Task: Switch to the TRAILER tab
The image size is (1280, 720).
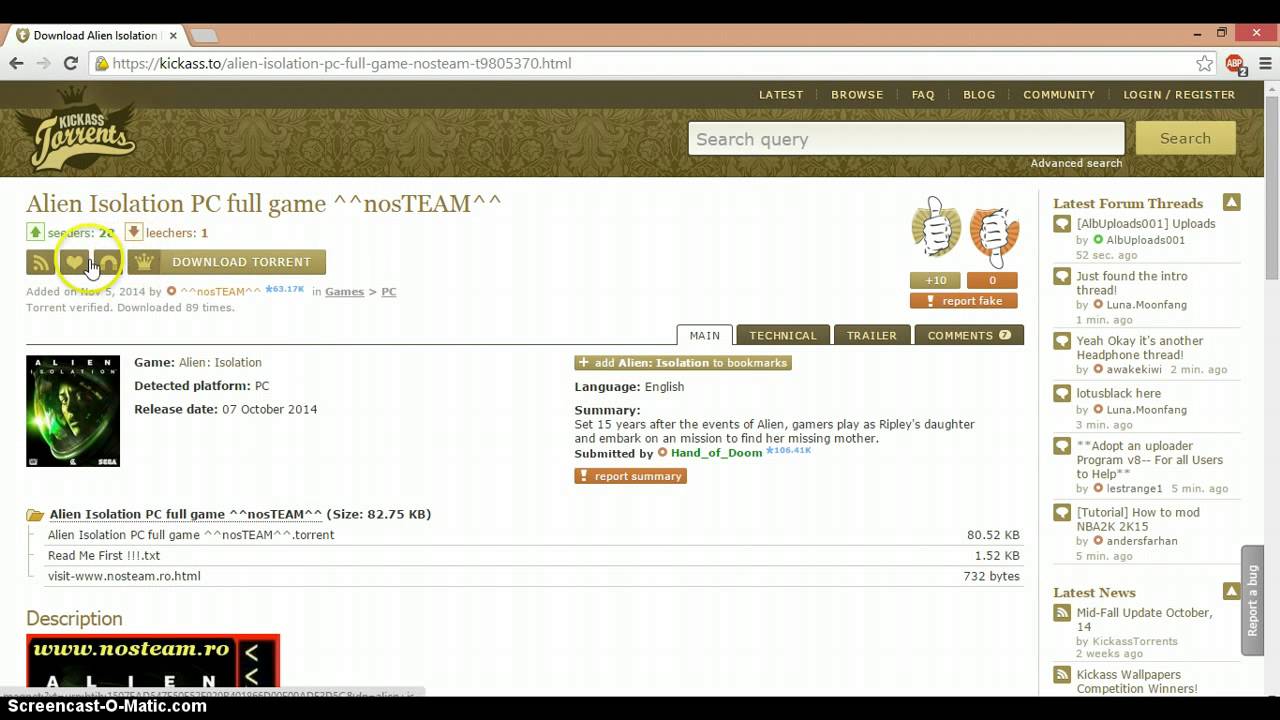Action: click(x=872, y=335)
